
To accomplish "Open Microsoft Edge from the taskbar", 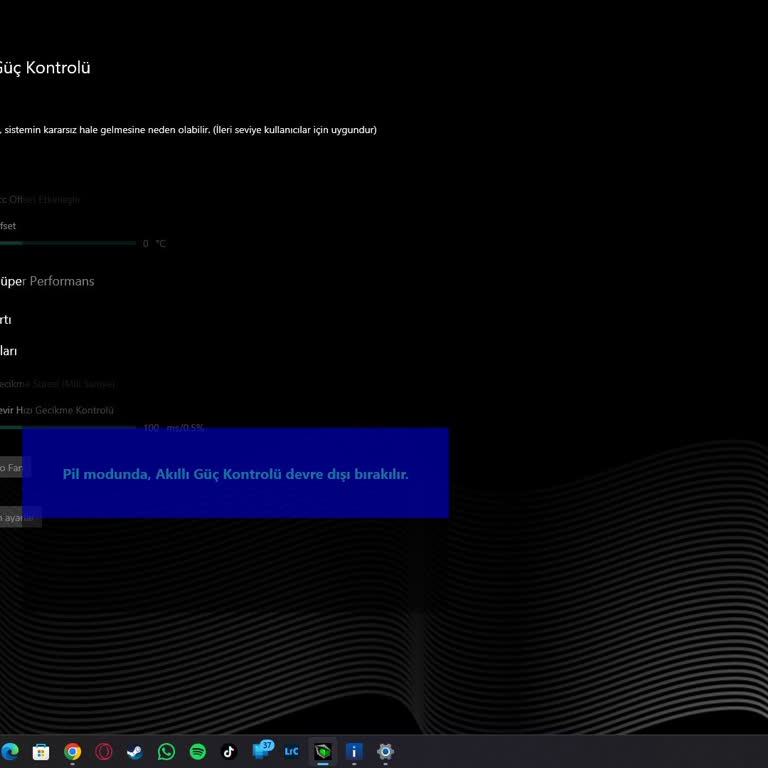I will [10, 751].
